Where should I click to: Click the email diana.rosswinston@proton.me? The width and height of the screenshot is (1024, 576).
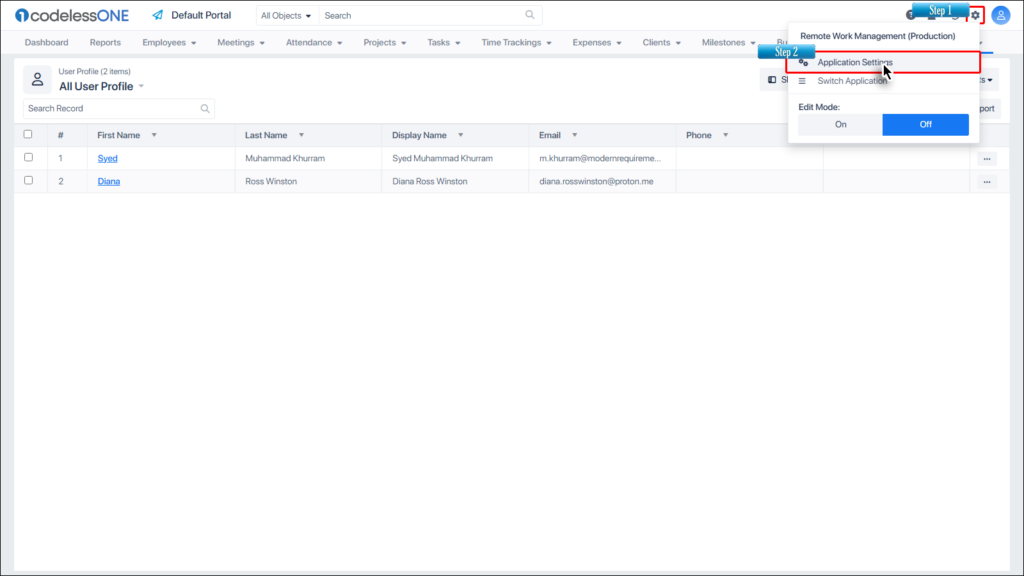pos(596,182)
